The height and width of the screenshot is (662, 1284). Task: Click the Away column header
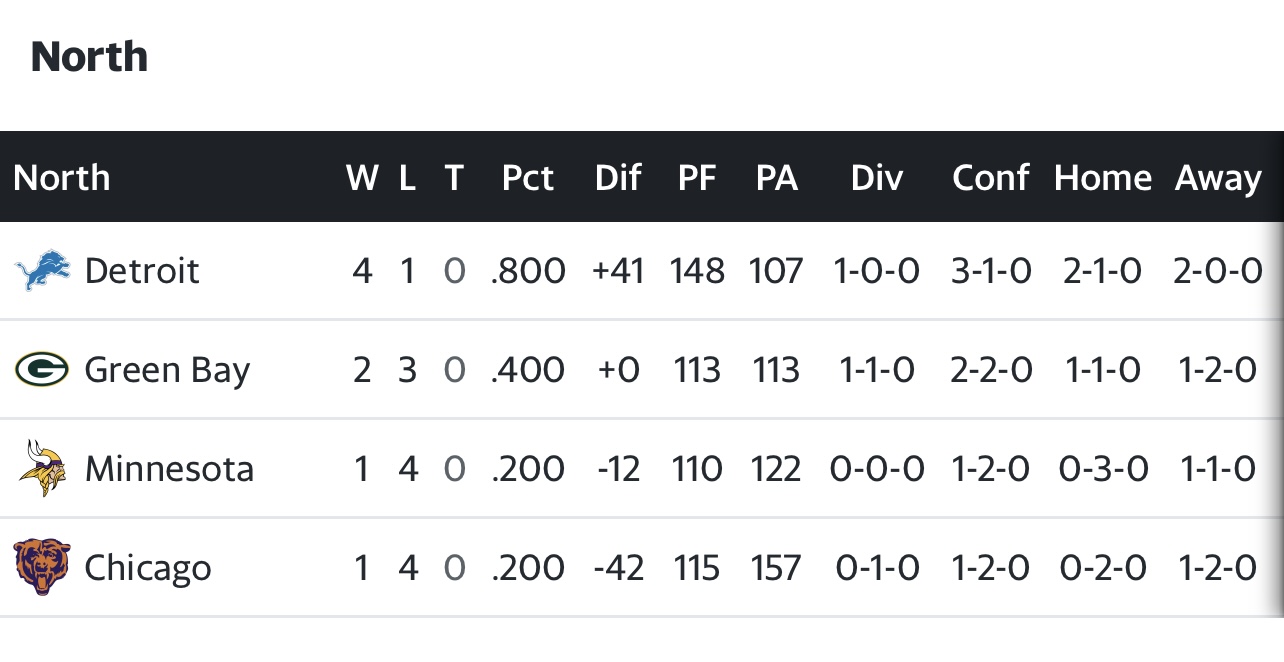(1218, 178)
